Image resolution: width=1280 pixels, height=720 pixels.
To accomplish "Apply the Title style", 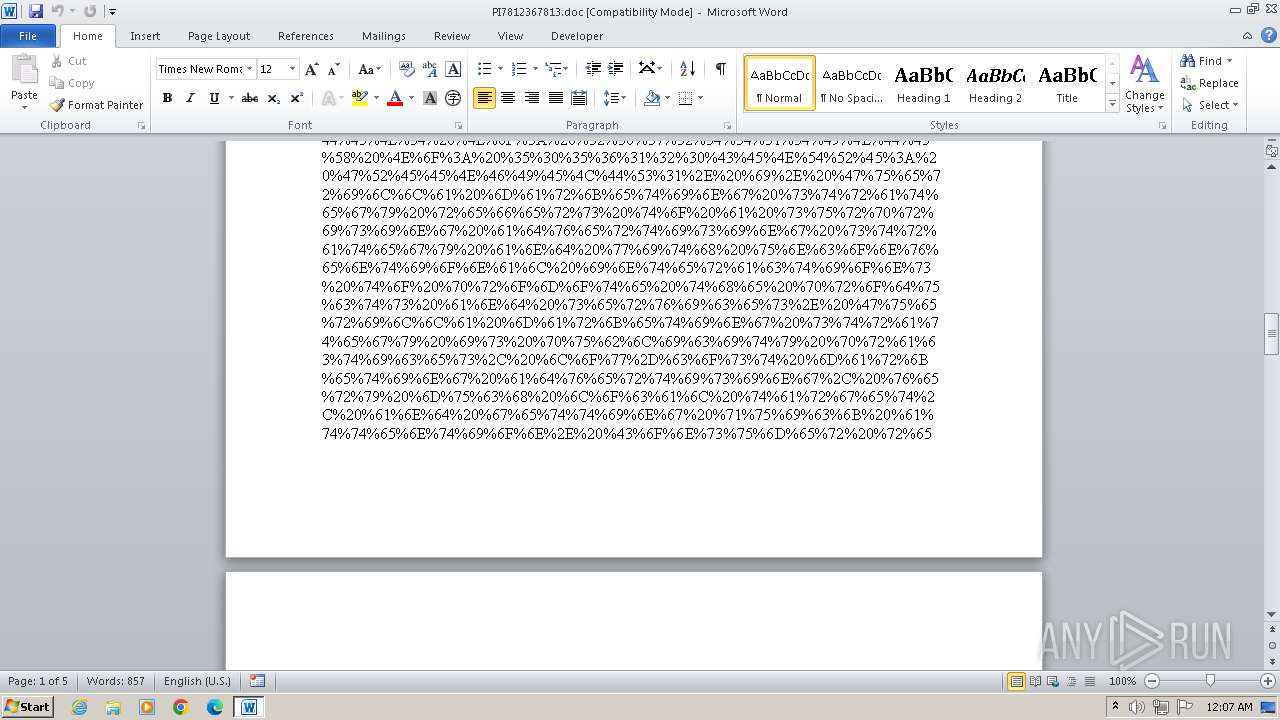I will (x=1067, y=83).
